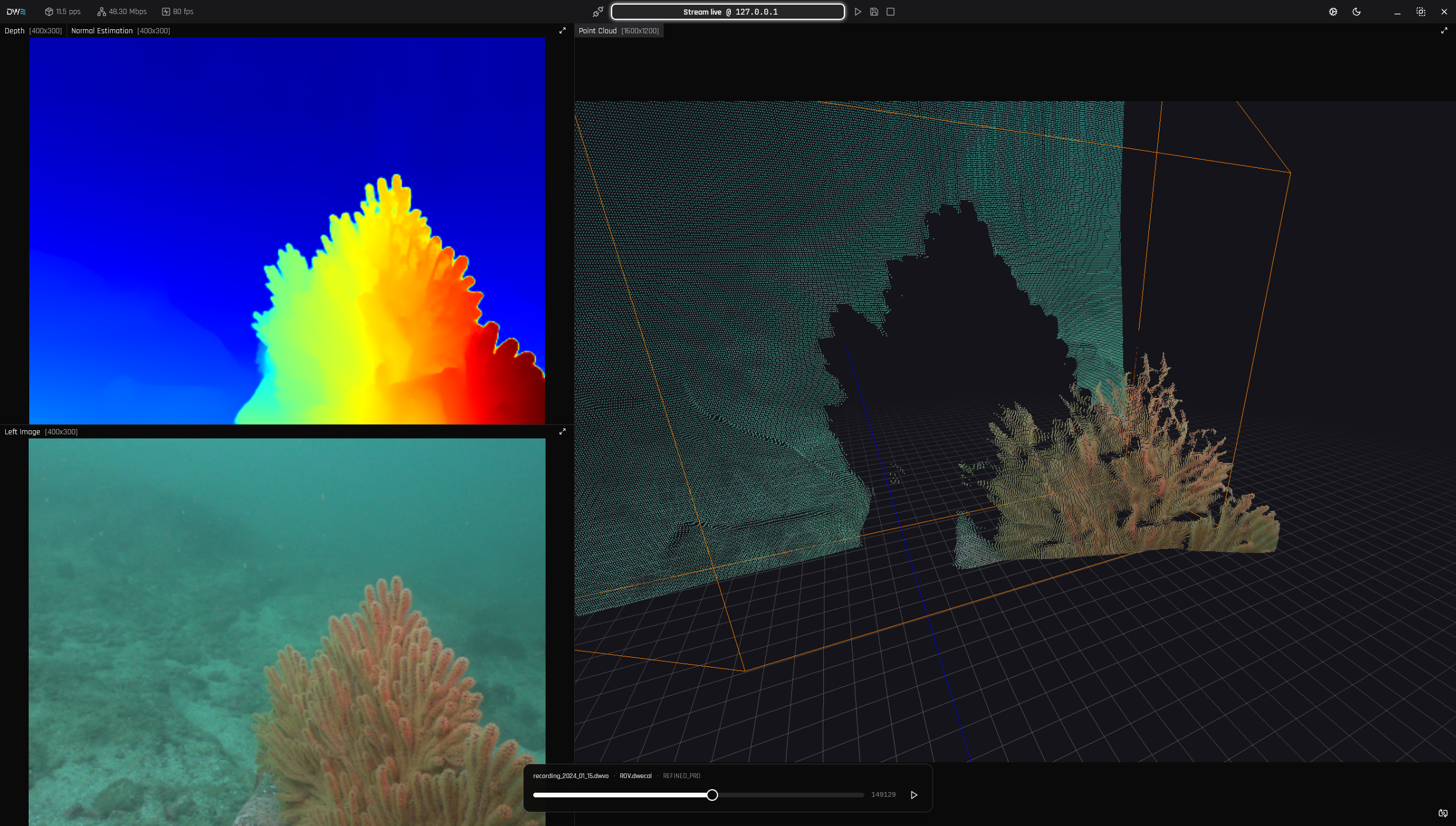The image size is (1456, 826).
Task: Click the ROV.dwecal calibration label
Action: point(636,776)
